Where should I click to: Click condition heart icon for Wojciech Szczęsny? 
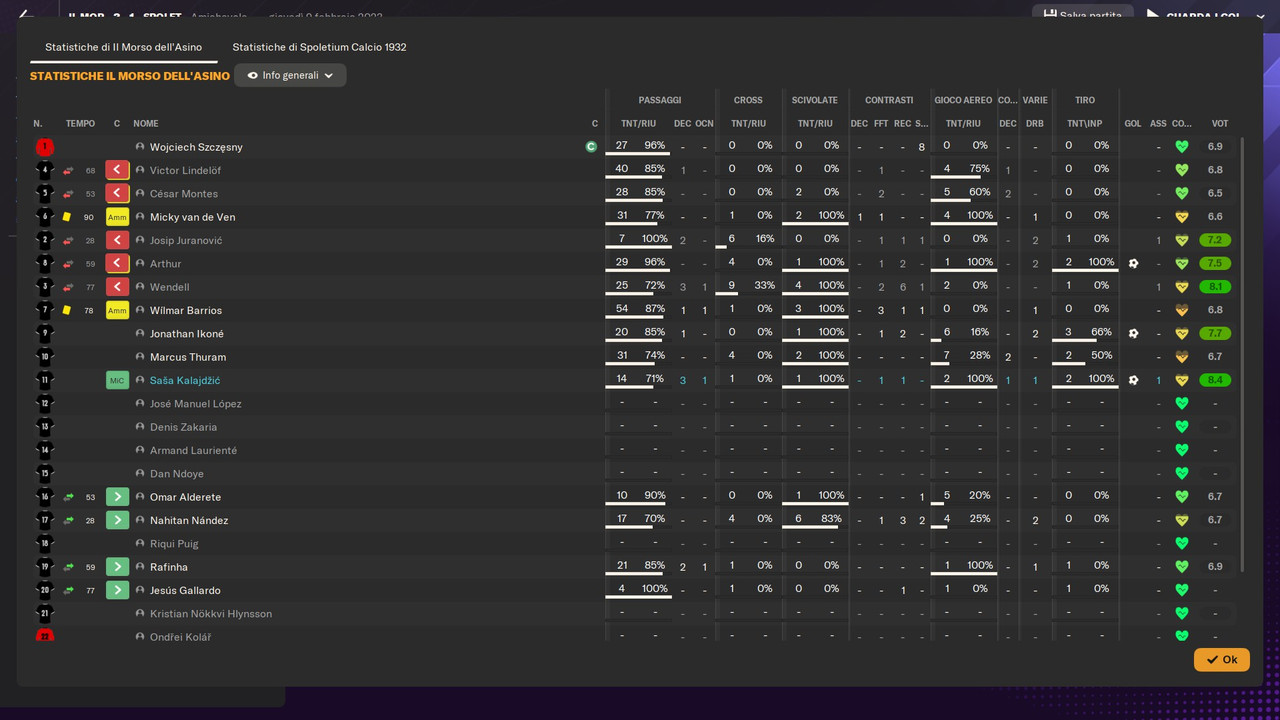pos(1181,147)
